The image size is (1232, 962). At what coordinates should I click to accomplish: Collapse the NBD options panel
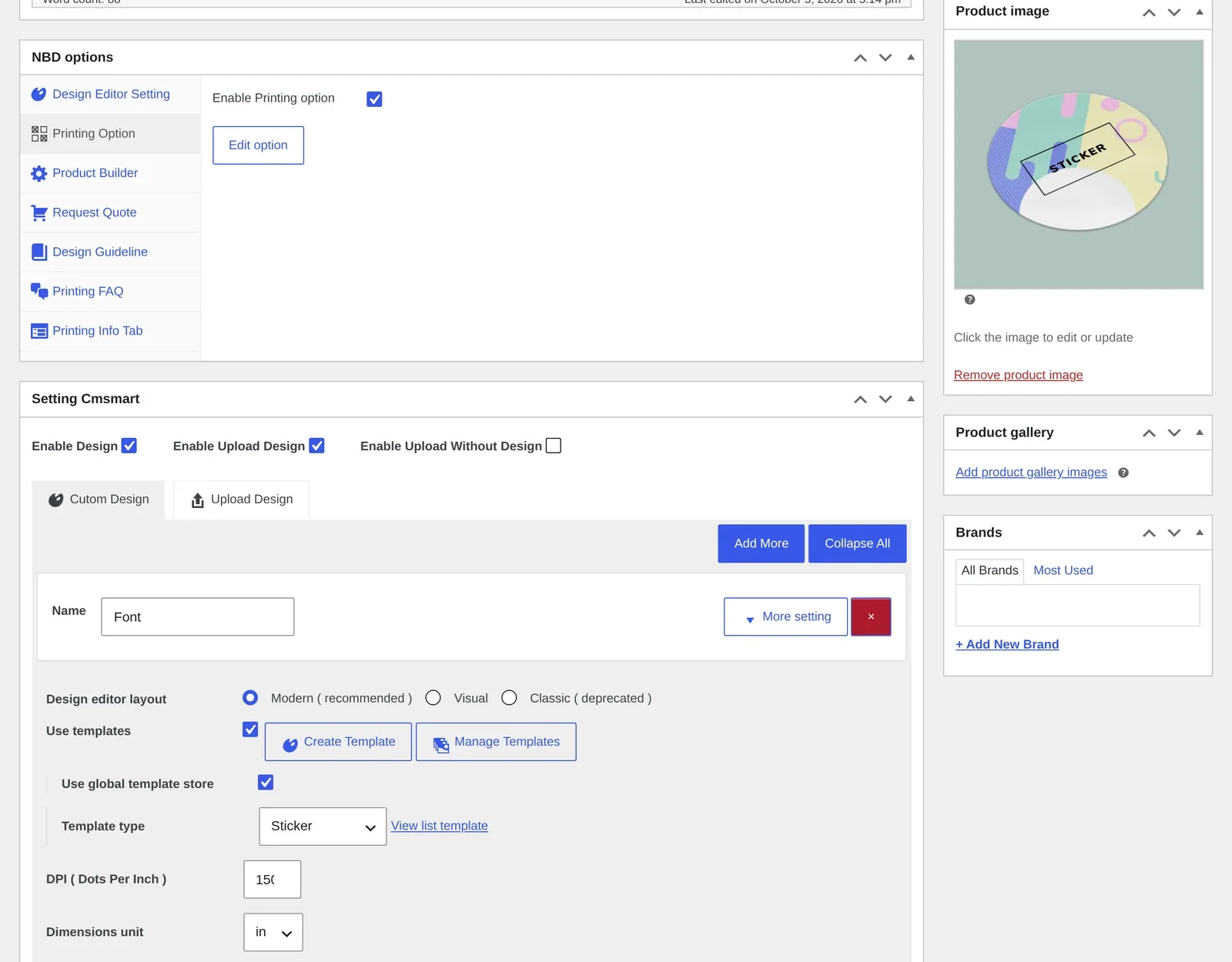(x=911, y=57)
